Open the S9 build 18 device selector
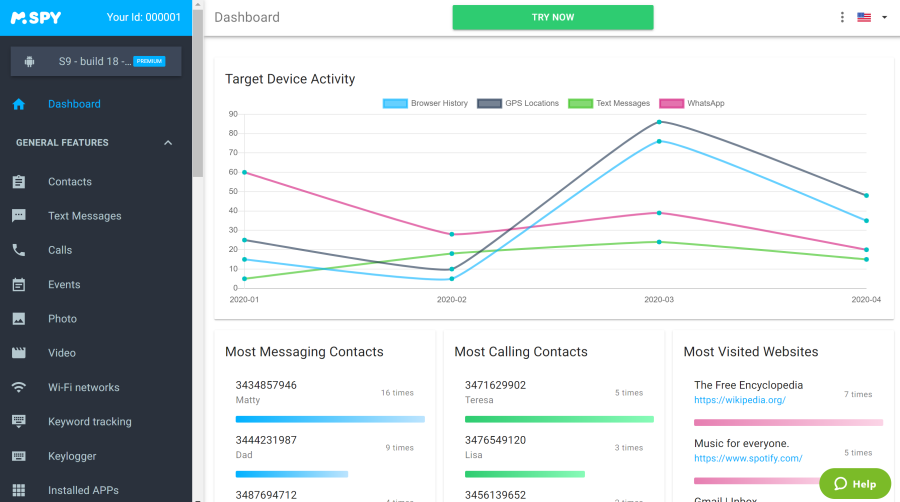This screenshot has height=502, width=900. tap(96, 61)
